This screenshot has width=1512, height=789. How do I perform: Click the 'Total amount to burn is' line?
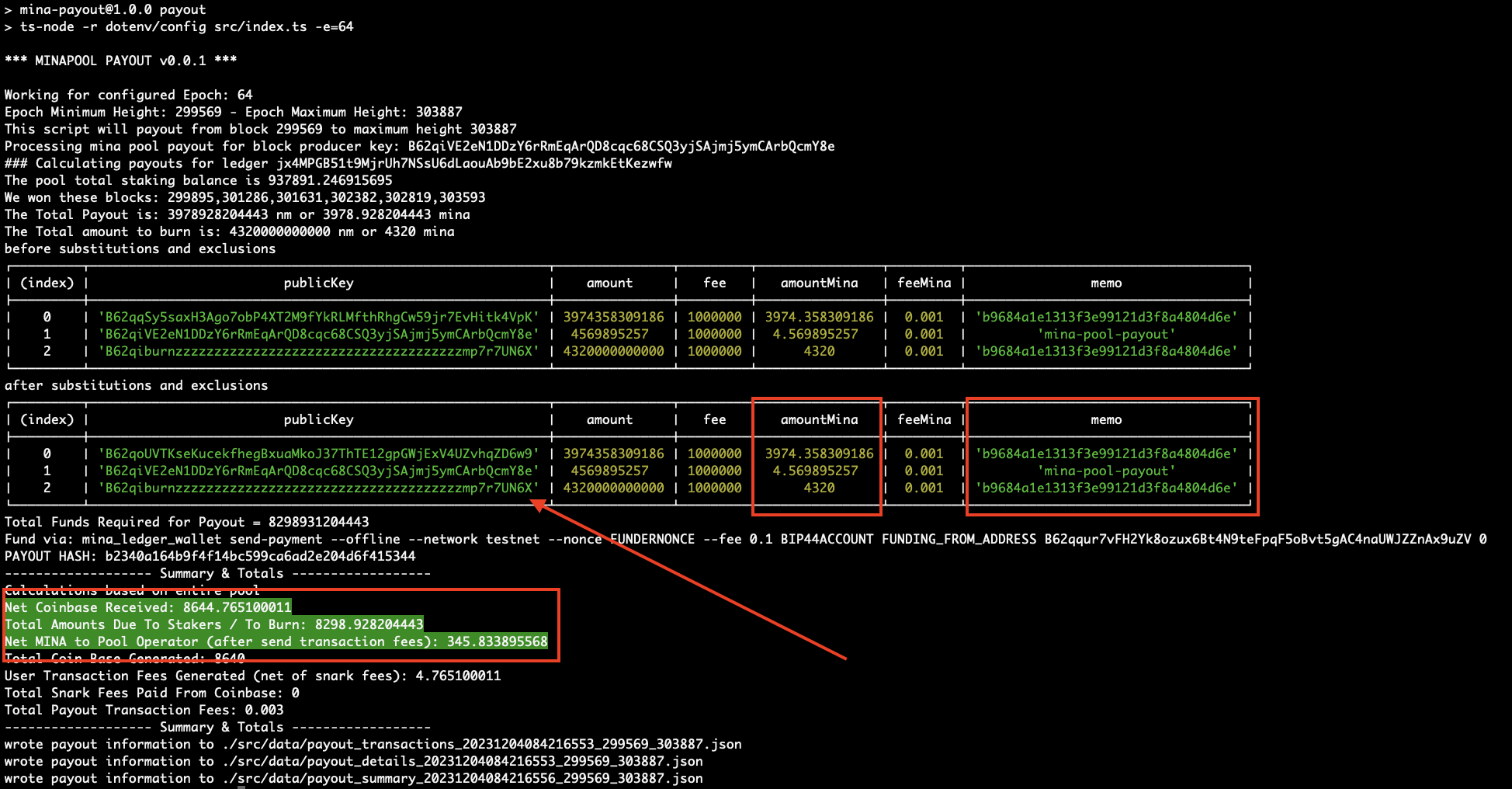(230, 231)
